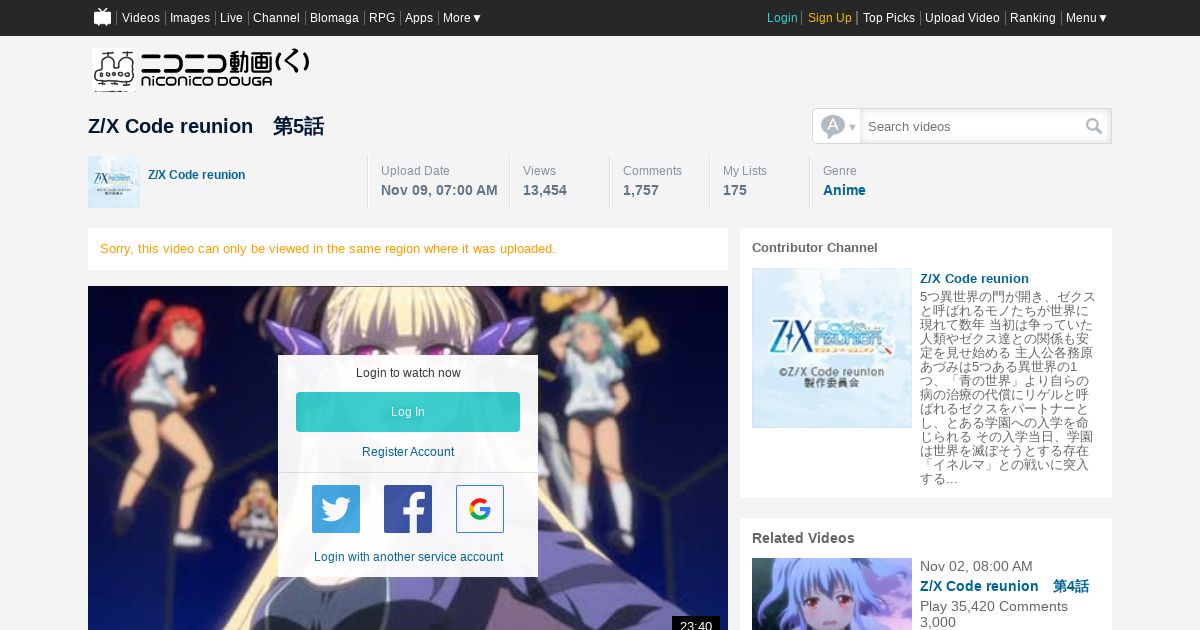This screenshot has height=630, width=1200.
Task: Open Videos in the top navigation
Action: coord(141,18)
